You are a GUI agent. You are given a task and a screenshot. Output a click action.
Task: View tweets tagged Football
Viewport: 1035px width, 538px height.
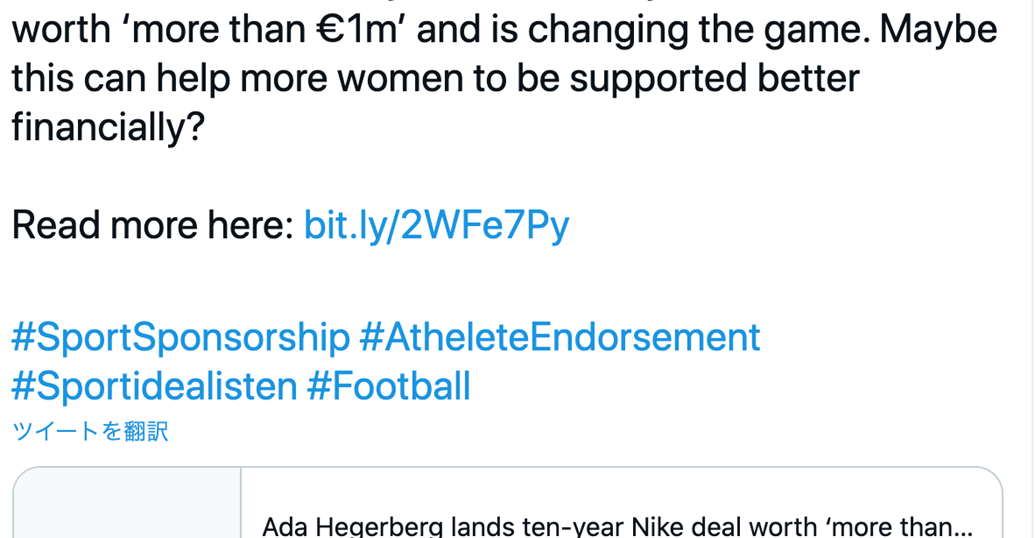click(x=389, y=386)
